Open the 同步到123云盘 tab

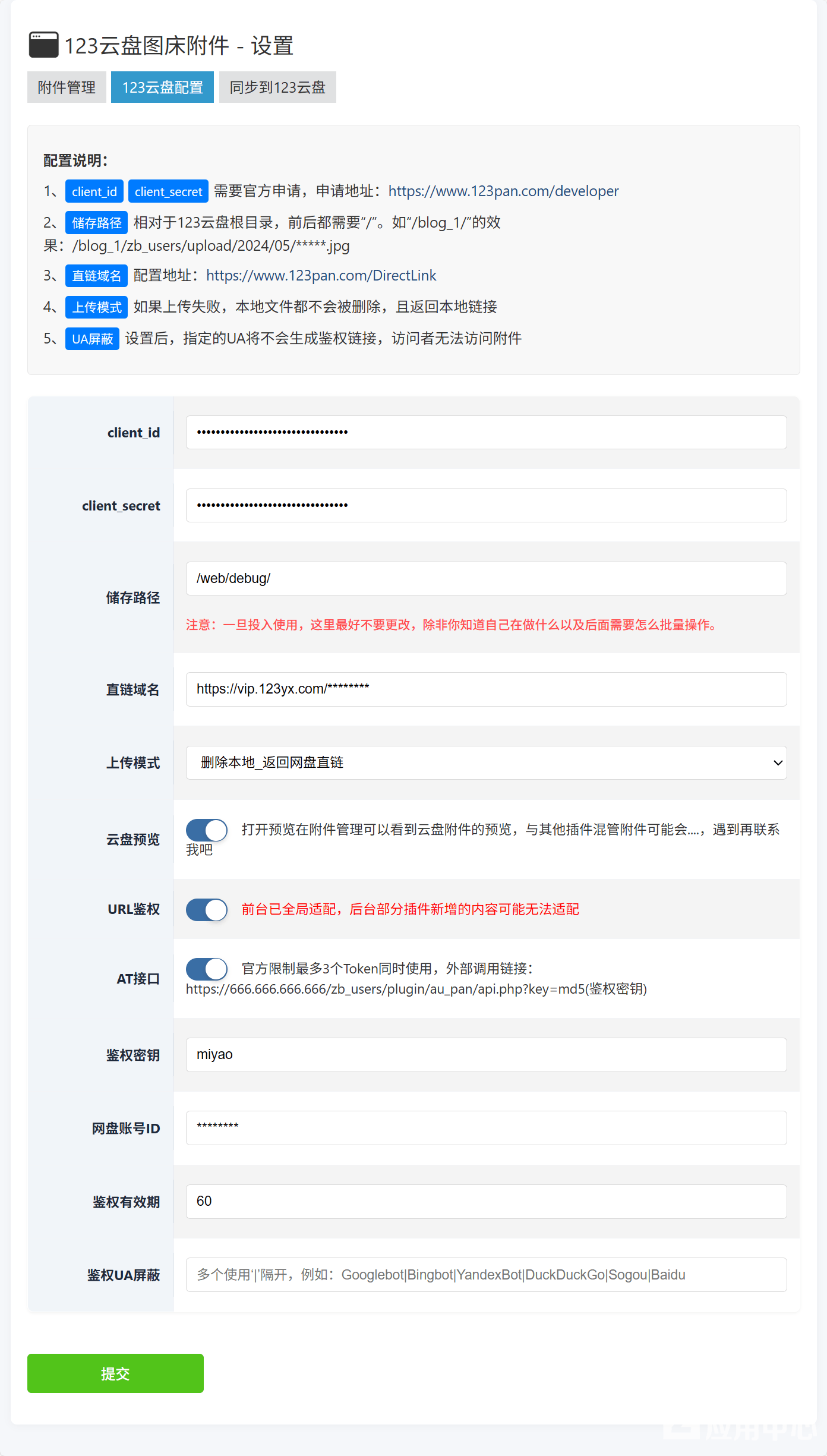tap(277, 87)
